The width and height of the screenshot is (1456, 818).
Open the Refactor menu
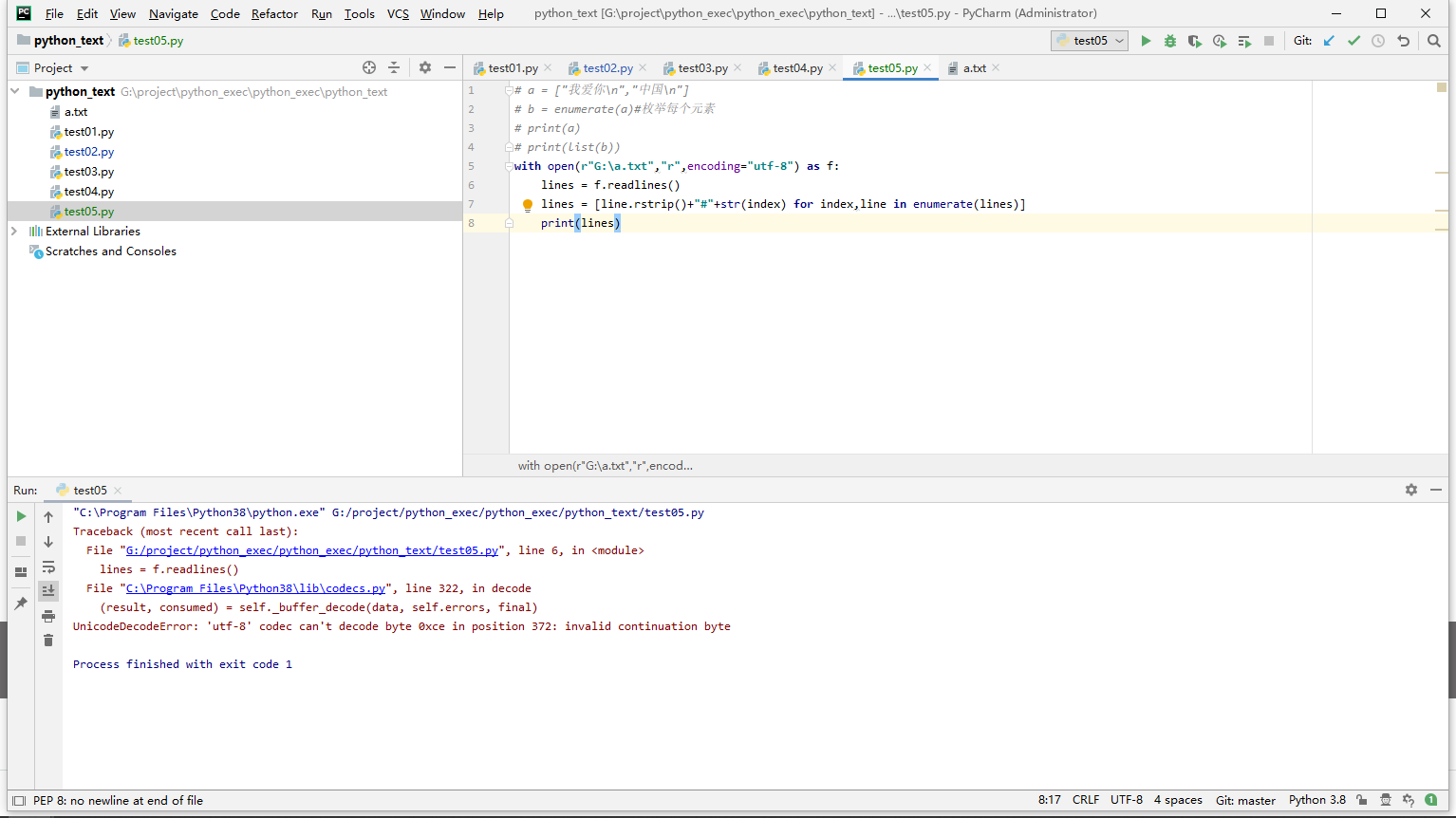pyautogui.click(x=274, y=13)
